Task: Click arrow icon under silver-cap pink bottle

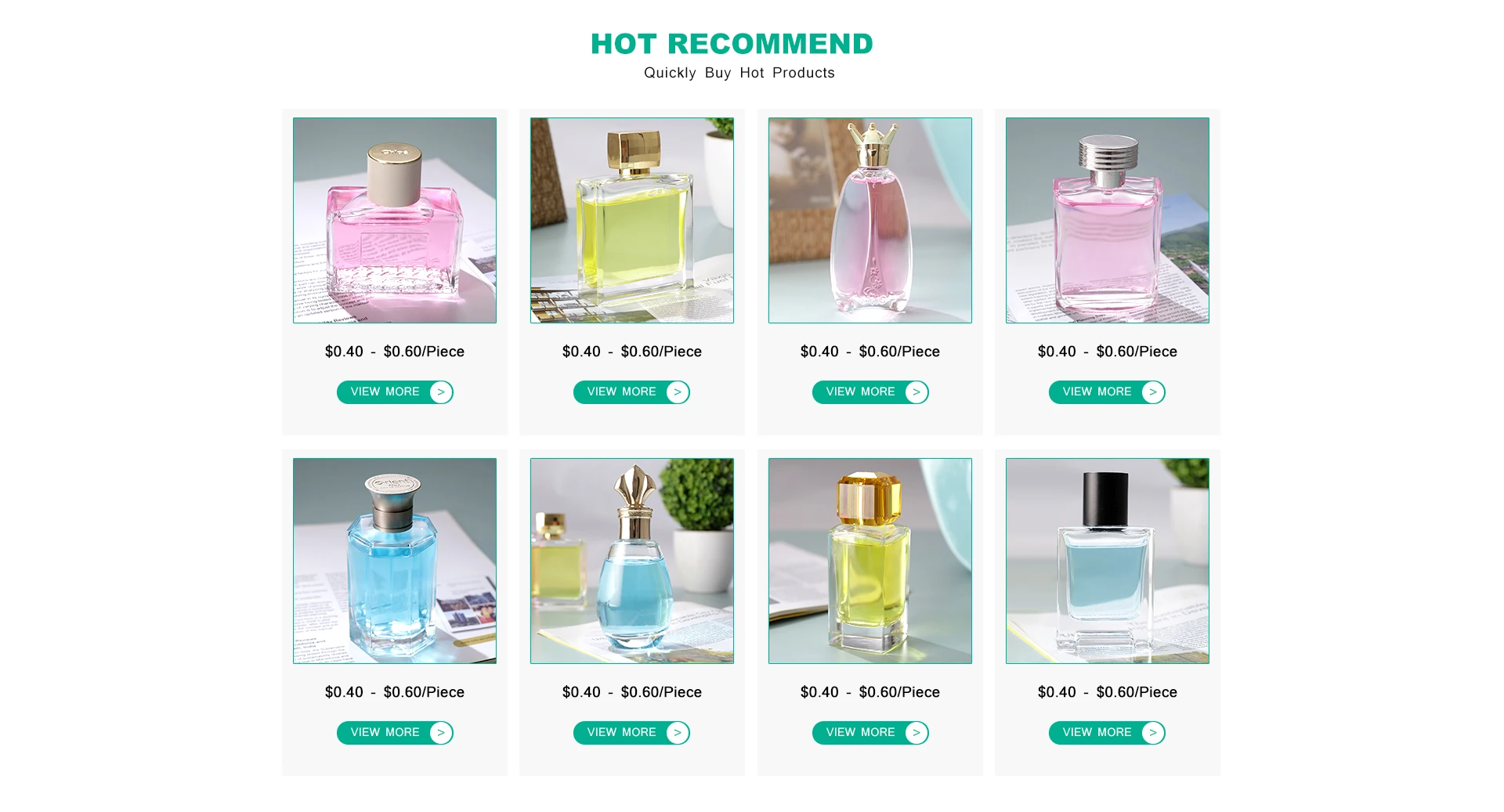Action: coord(1153,392)
